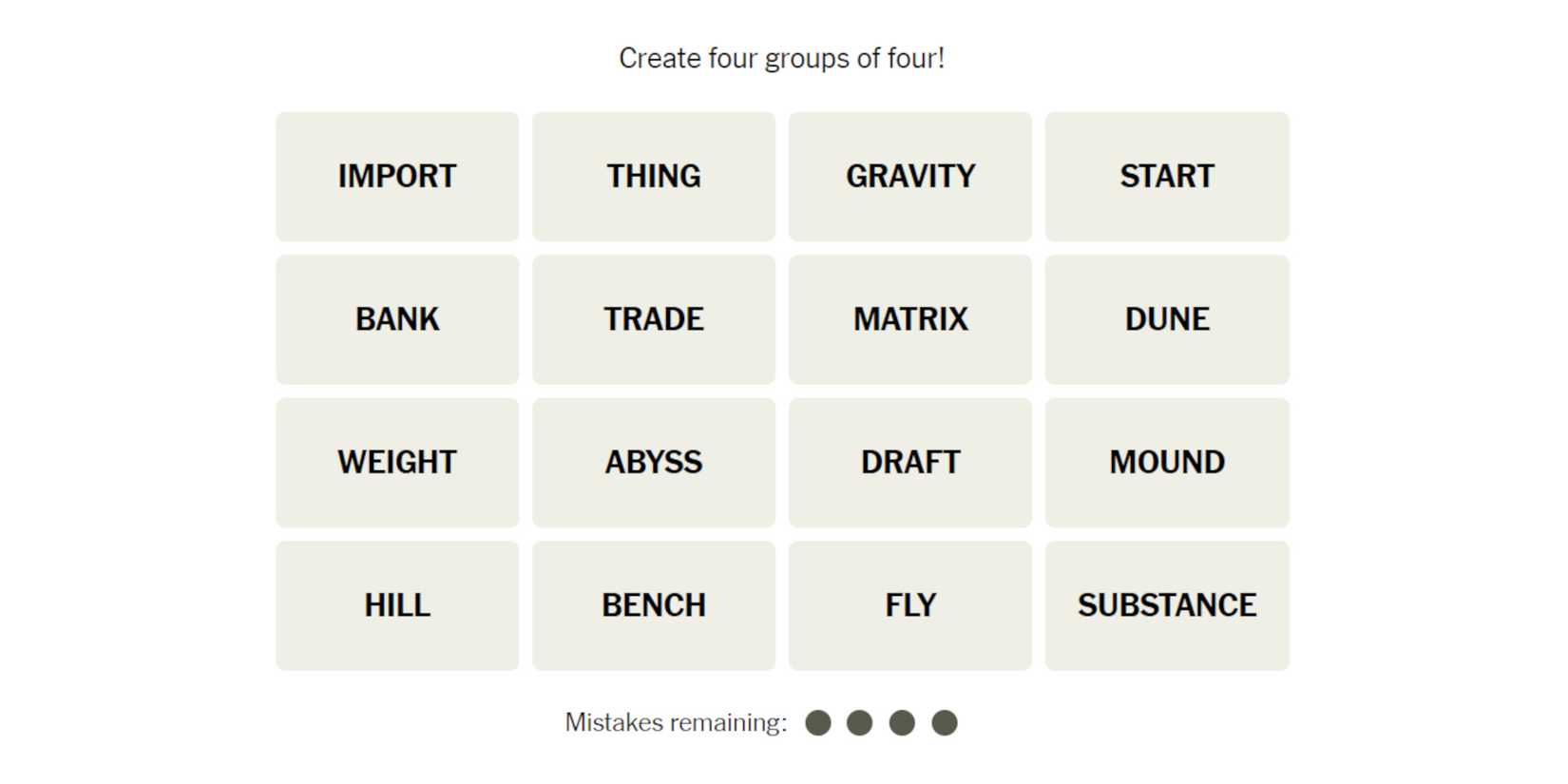The width and height of the screenshot is (1568, 784).
Task: Choose the BENCH word tile
Action: (x=654, y=605)
